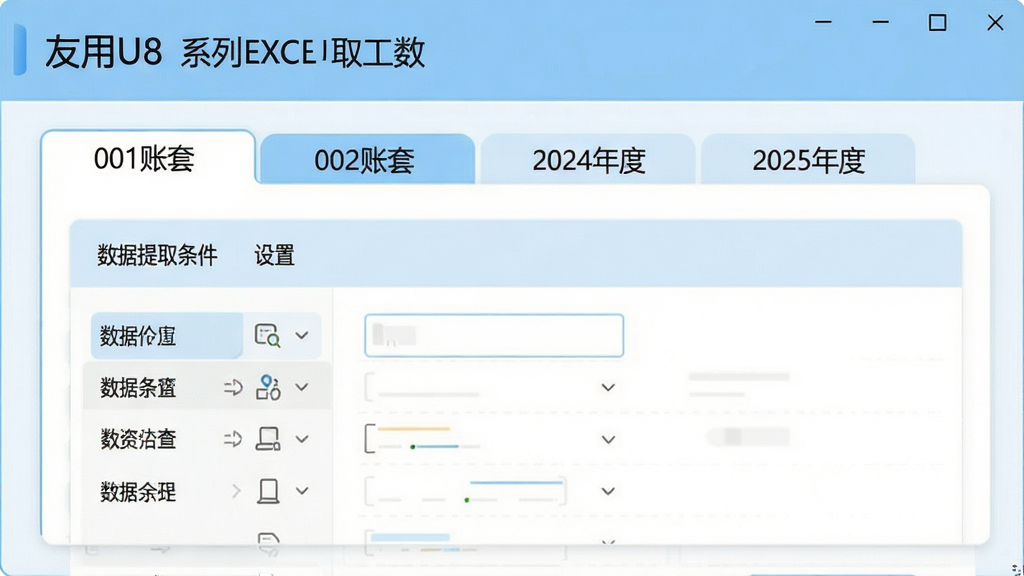Expand the chevron beside the search-table icon
1024x576 pixels.
click(x=302, y=336)
